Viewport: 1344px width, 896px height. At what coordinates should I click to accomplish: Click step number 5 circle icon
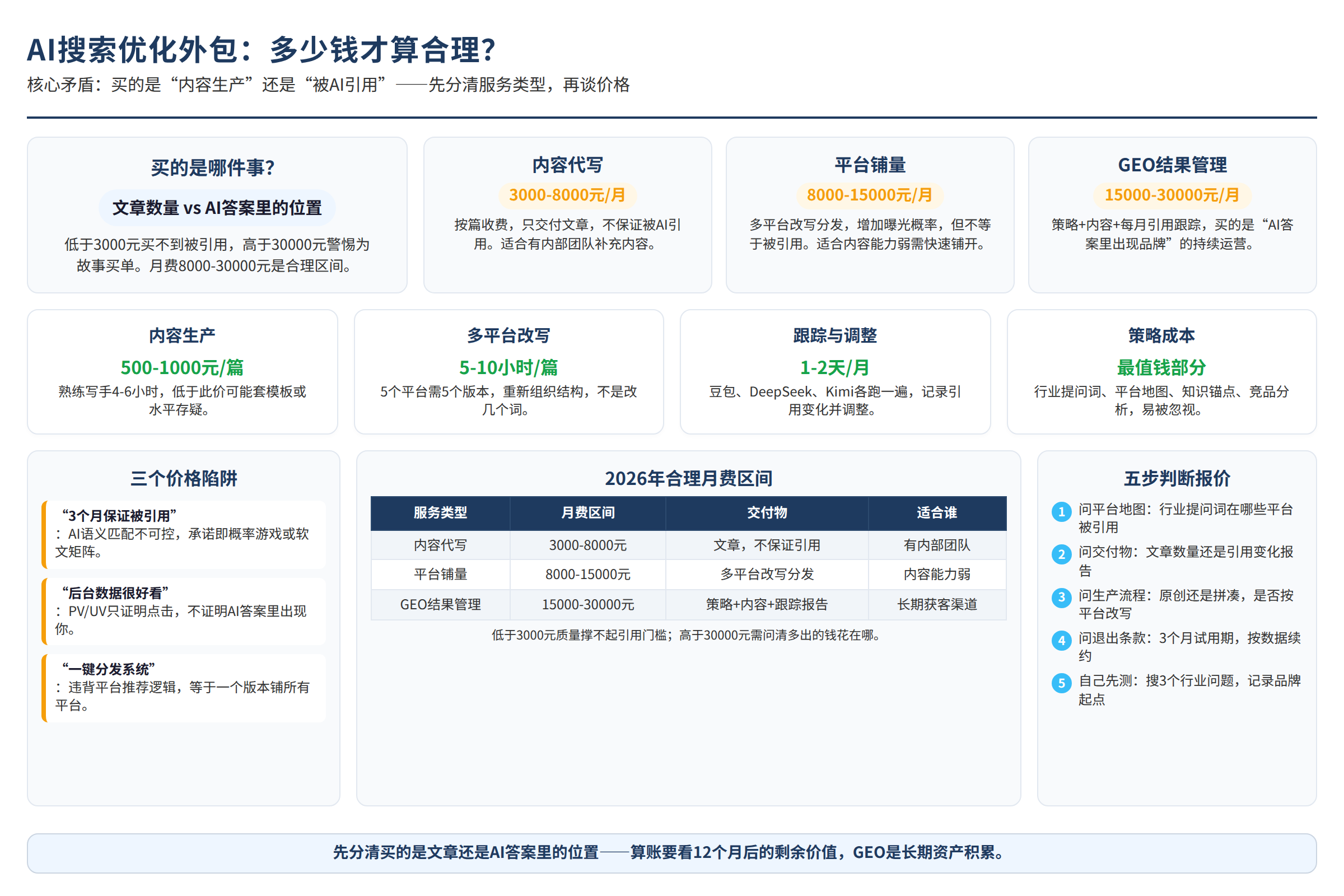[x=1061, y=683]
